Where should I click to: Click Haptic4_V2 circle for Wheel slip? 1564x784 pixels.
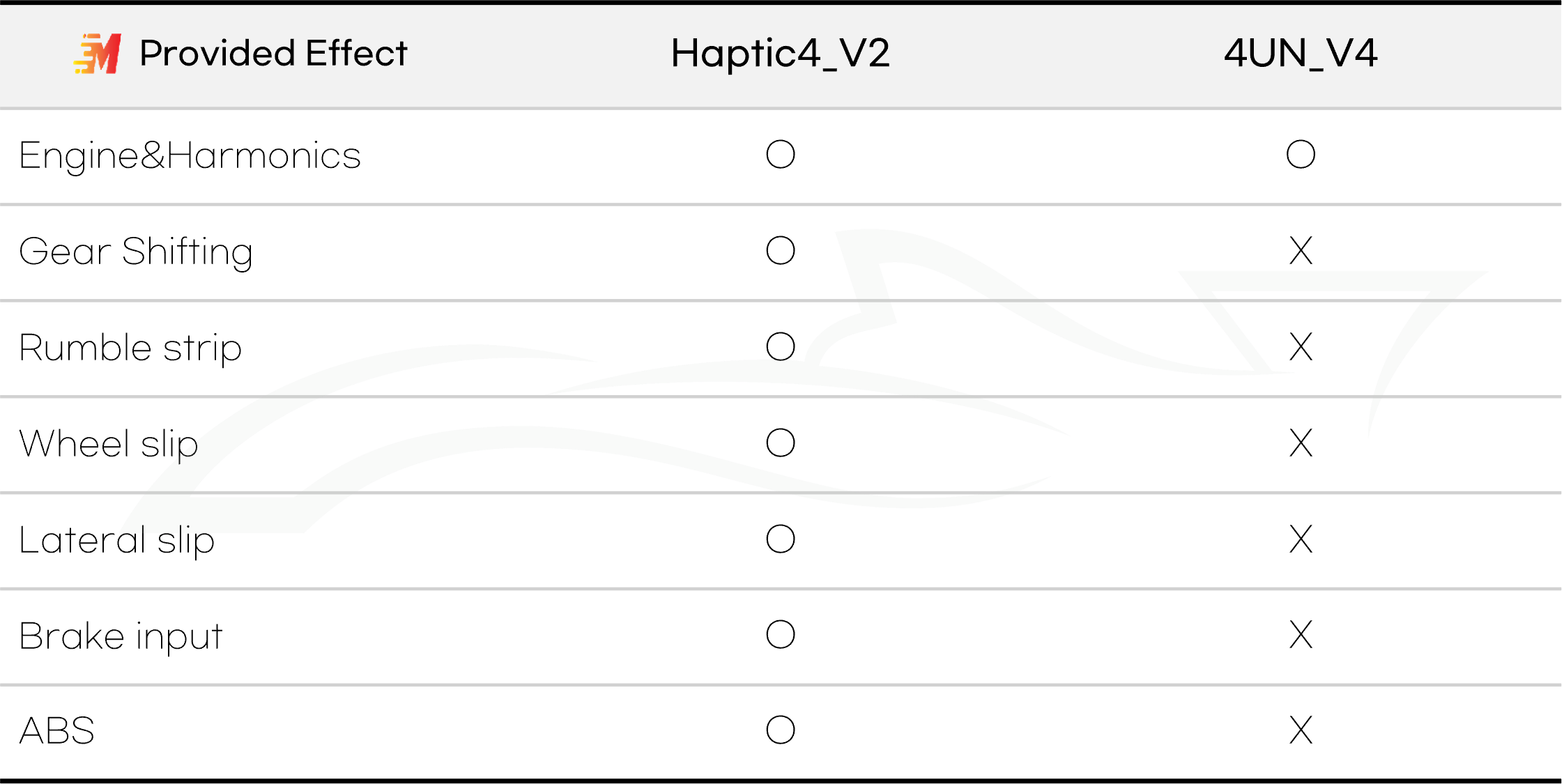pos(781,443)
